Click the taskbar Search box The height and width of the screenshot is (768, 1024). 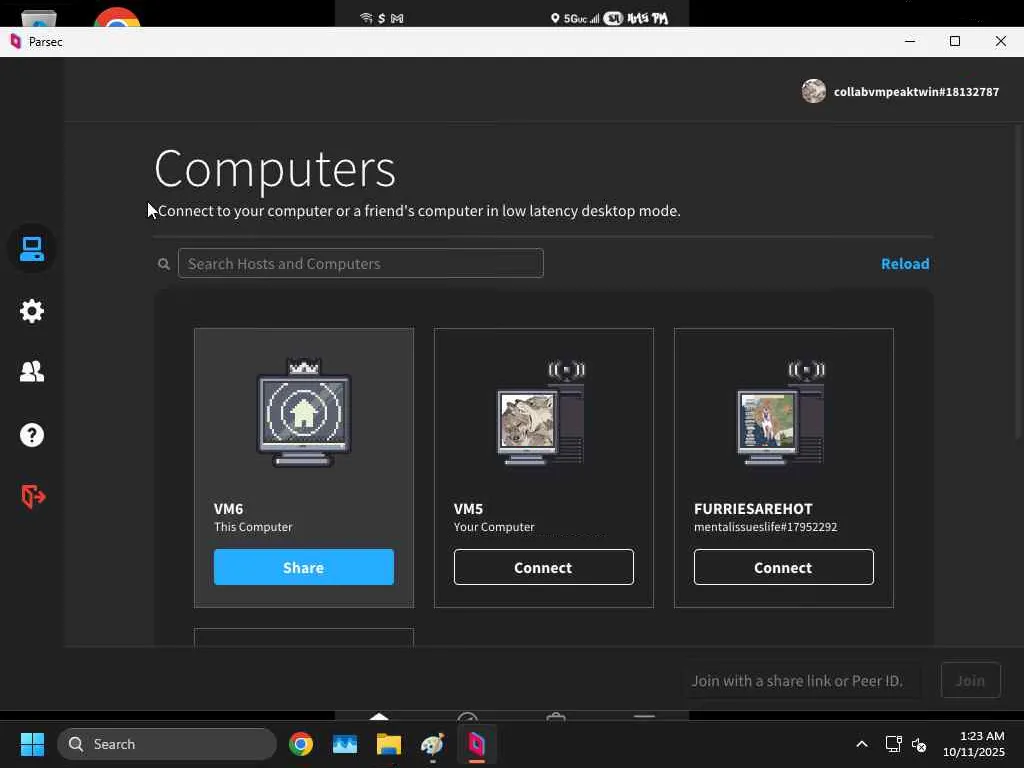(167, 744)
